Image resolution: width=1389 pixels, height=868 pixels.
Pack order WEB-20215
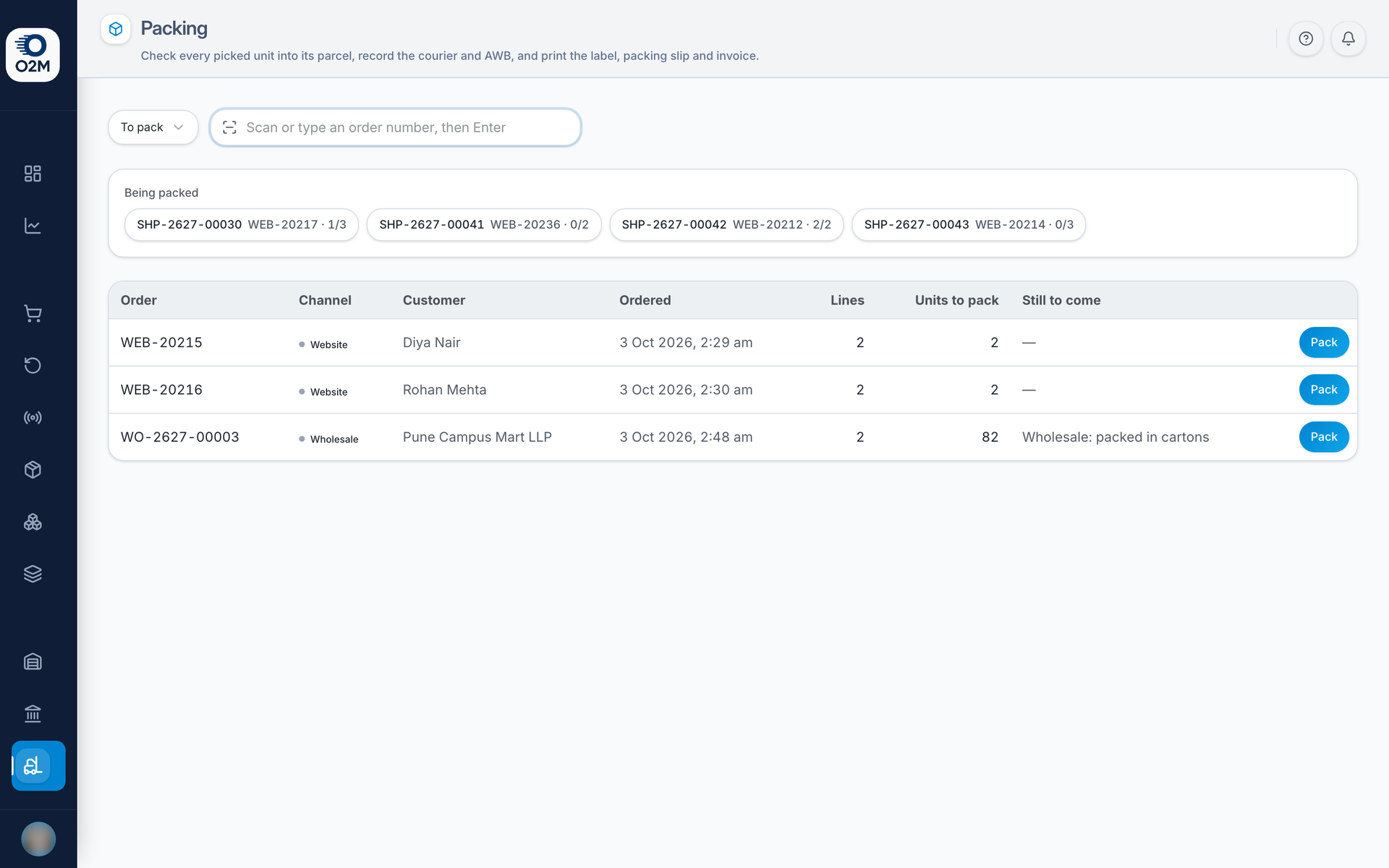coord(1324,343)
